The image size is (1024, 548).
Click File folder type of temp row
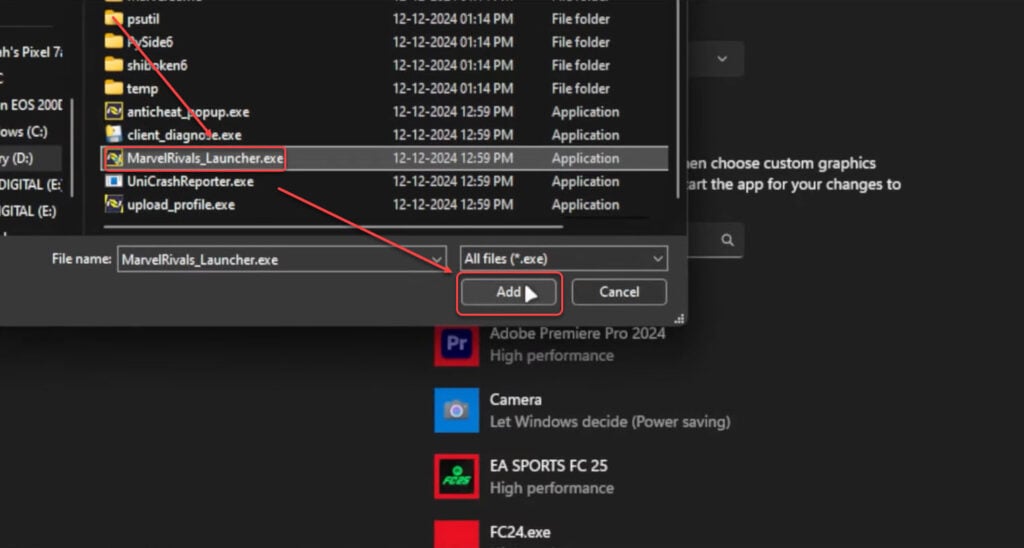coord(581,88)
